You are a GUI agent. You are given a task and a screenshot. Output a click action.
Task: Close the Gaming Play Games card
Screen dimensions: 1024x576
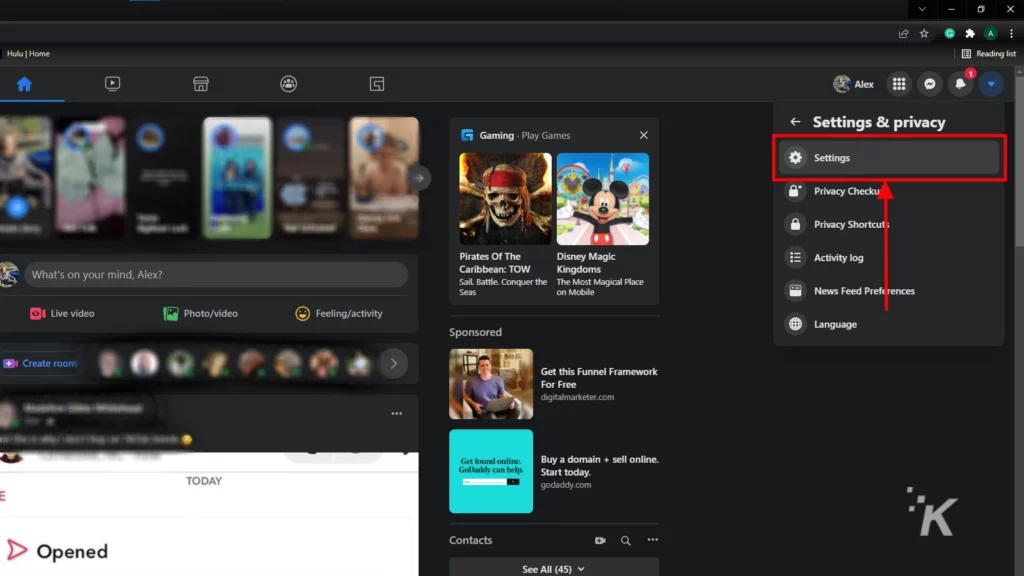(x=643, y=135)
